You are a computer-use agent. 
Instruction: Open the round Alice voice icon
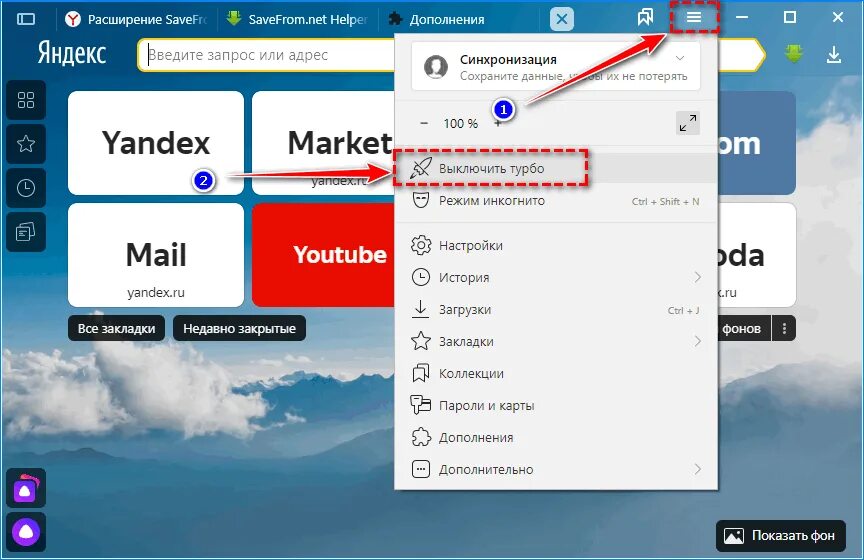(x=26, y=532)
